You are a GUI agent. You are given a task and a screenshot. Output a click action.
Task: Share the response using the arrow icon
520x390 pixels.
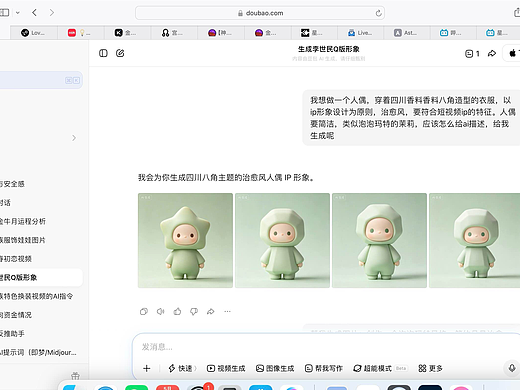point(210,311)
